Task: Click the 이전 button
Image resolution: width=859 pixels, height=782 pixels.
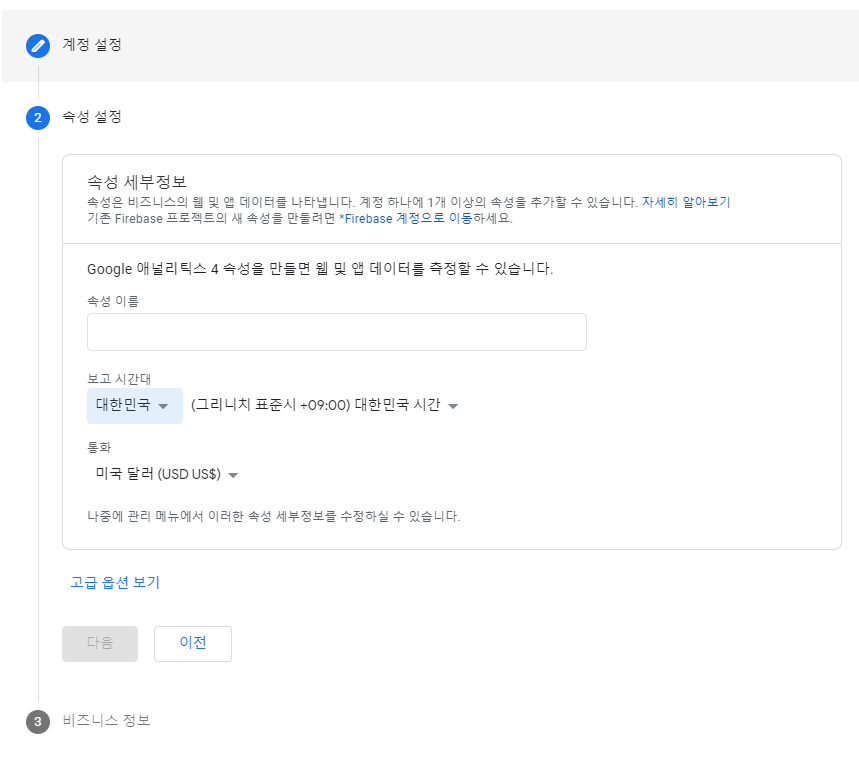Action: 193,644
